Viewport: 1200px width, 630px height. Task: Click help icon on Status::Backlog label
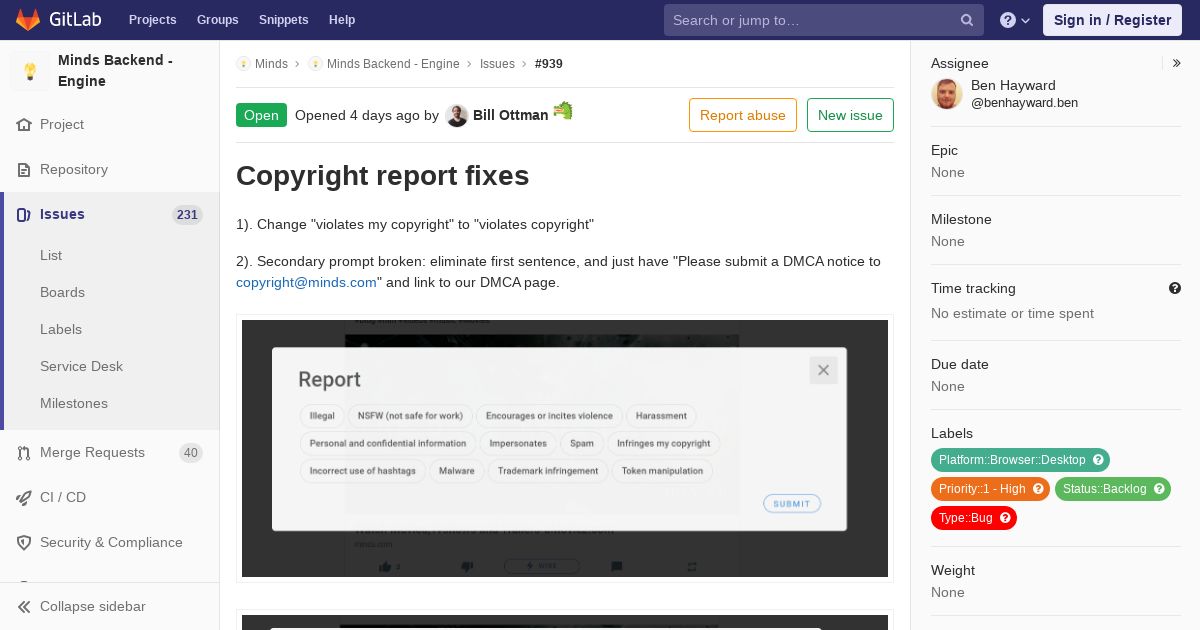coord(1159,489)
